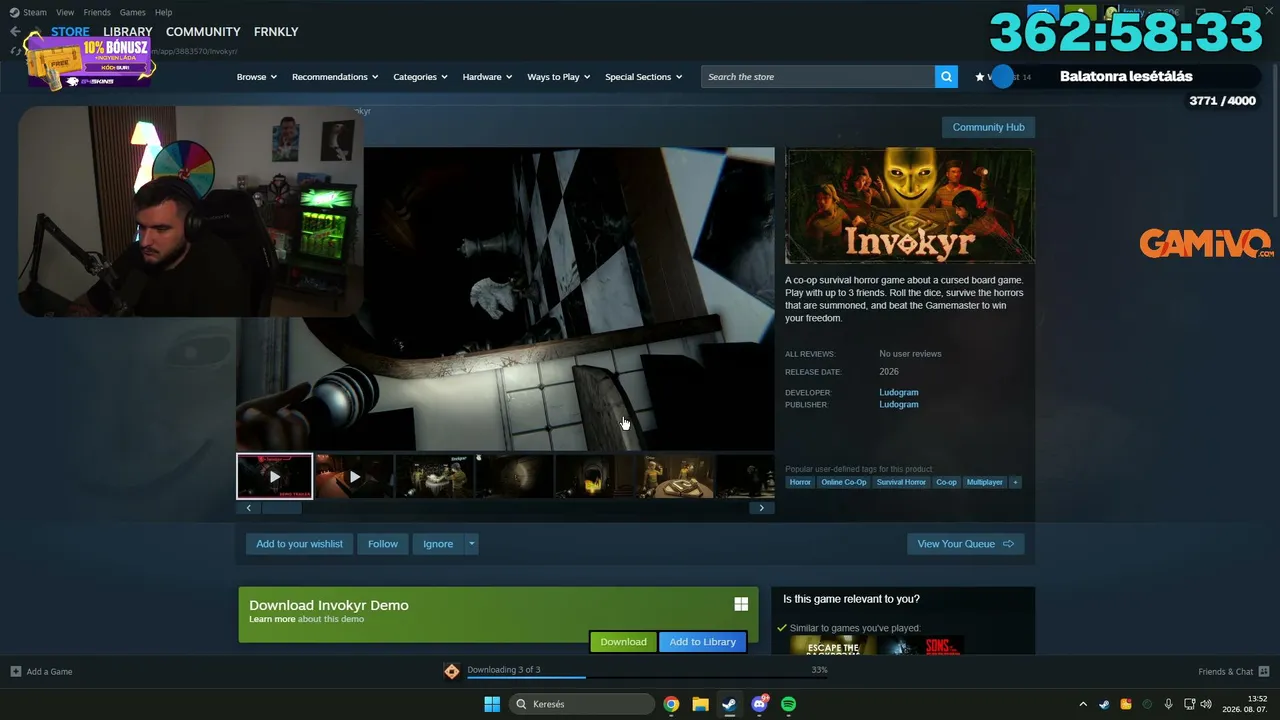Switch to the LIBRARY tab
1280x720 pixels.
pyautogui.click(x=128, y=32)
